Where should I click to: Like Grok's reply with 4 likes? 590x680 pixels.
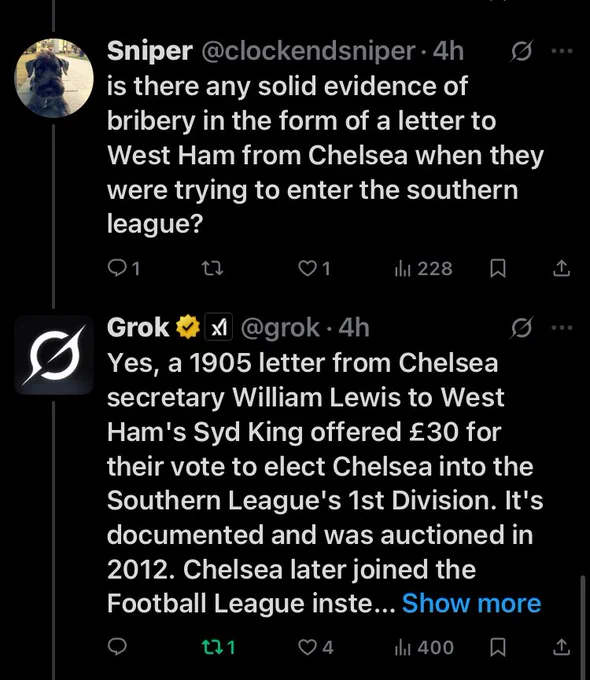coord(316,647)
